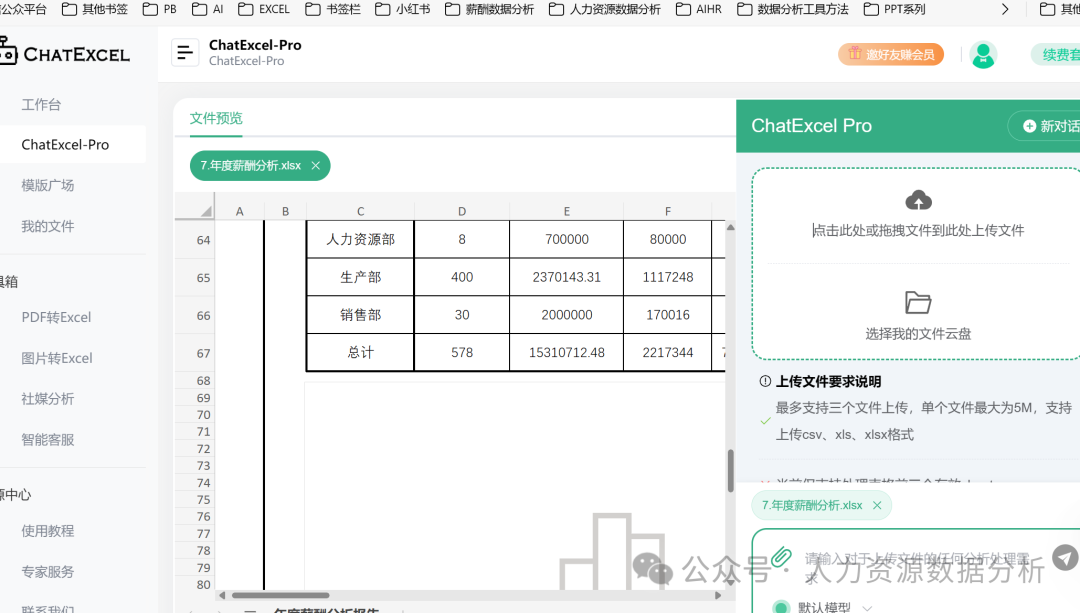Click the cloud upload icon

click(918, 200)
